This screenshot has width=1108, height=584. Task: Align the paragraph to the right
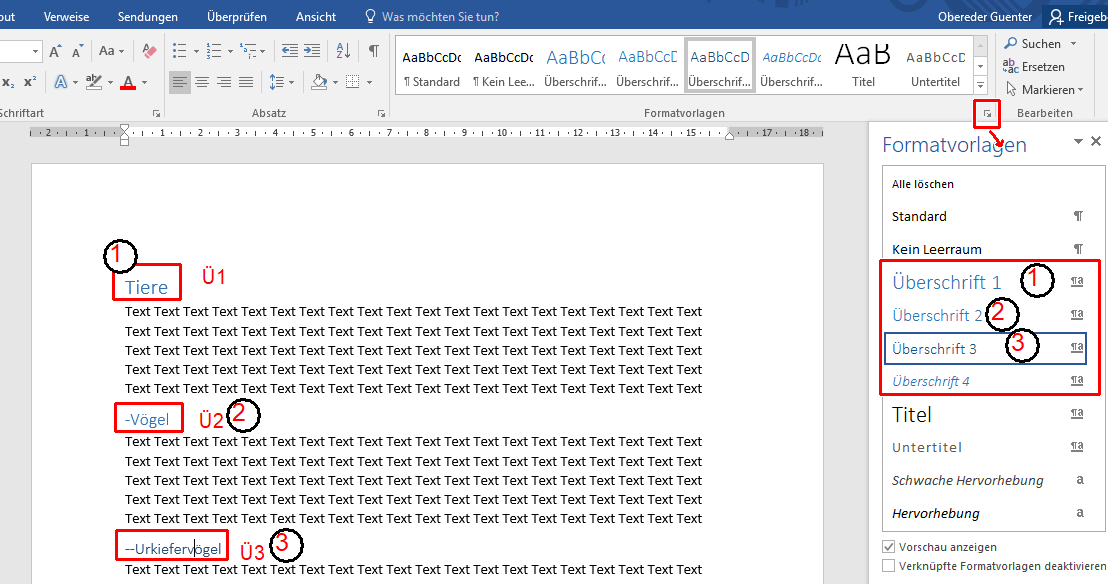point(224,83)
